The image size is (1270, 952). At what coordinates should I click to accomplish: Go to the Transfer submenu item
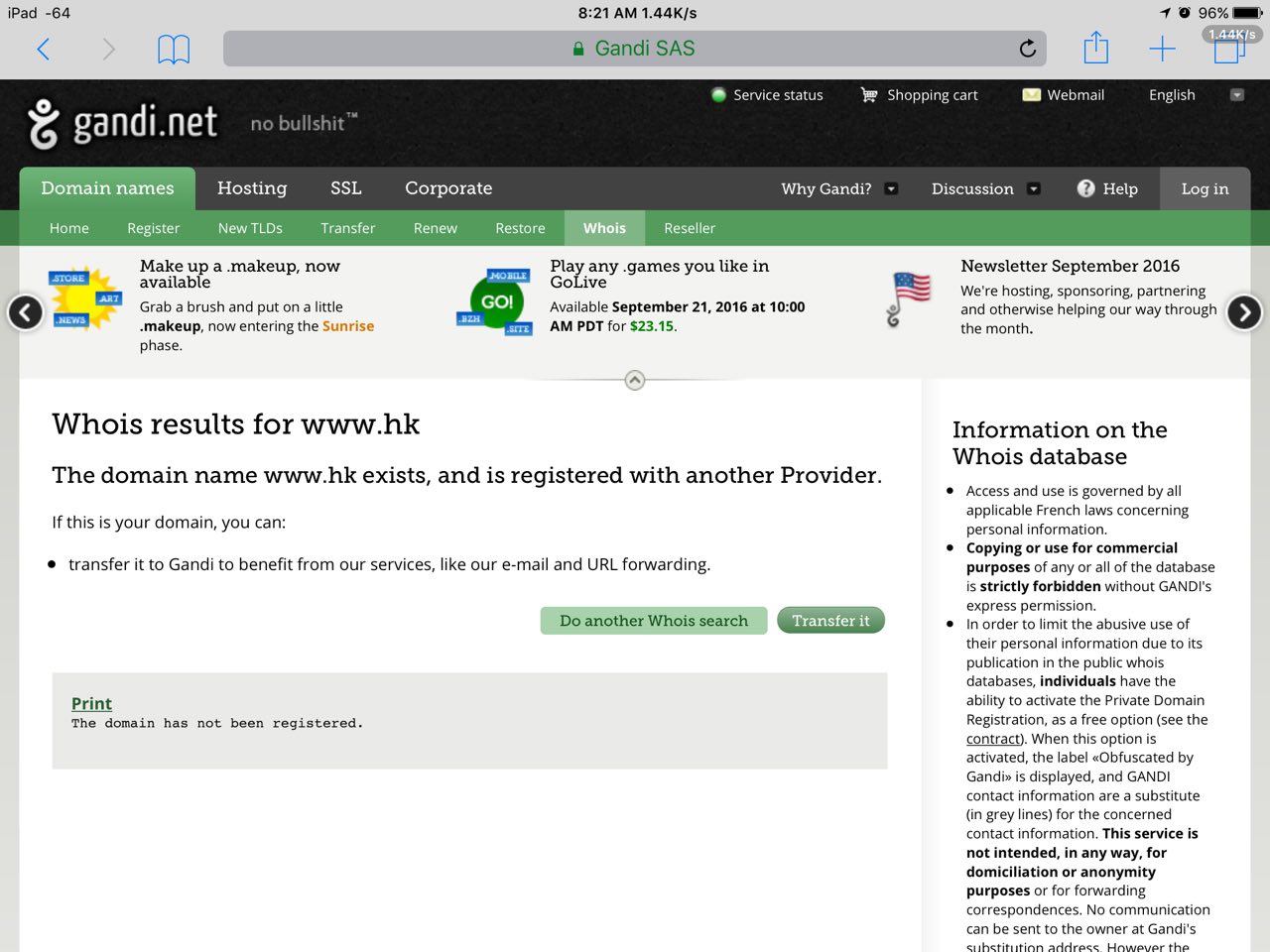click(x=348, y=228)
